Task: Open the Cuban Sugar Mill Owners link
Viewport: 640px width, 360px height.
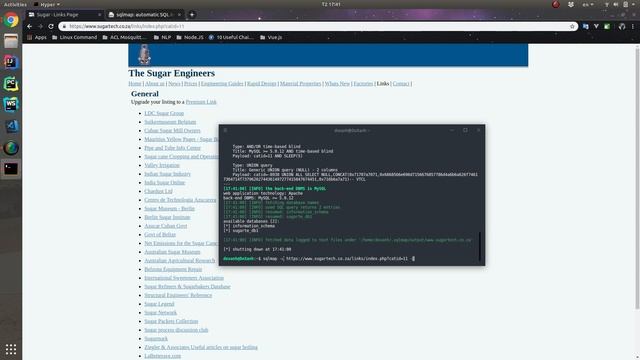Action: [172, 131]
